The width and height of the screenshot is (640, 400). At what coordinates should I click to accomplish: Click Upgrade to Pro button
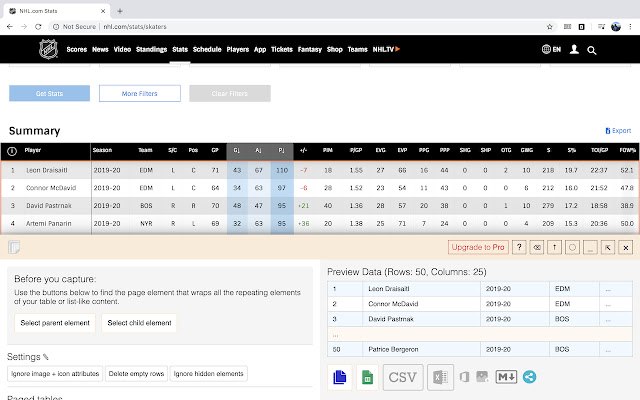pos(478,246)
